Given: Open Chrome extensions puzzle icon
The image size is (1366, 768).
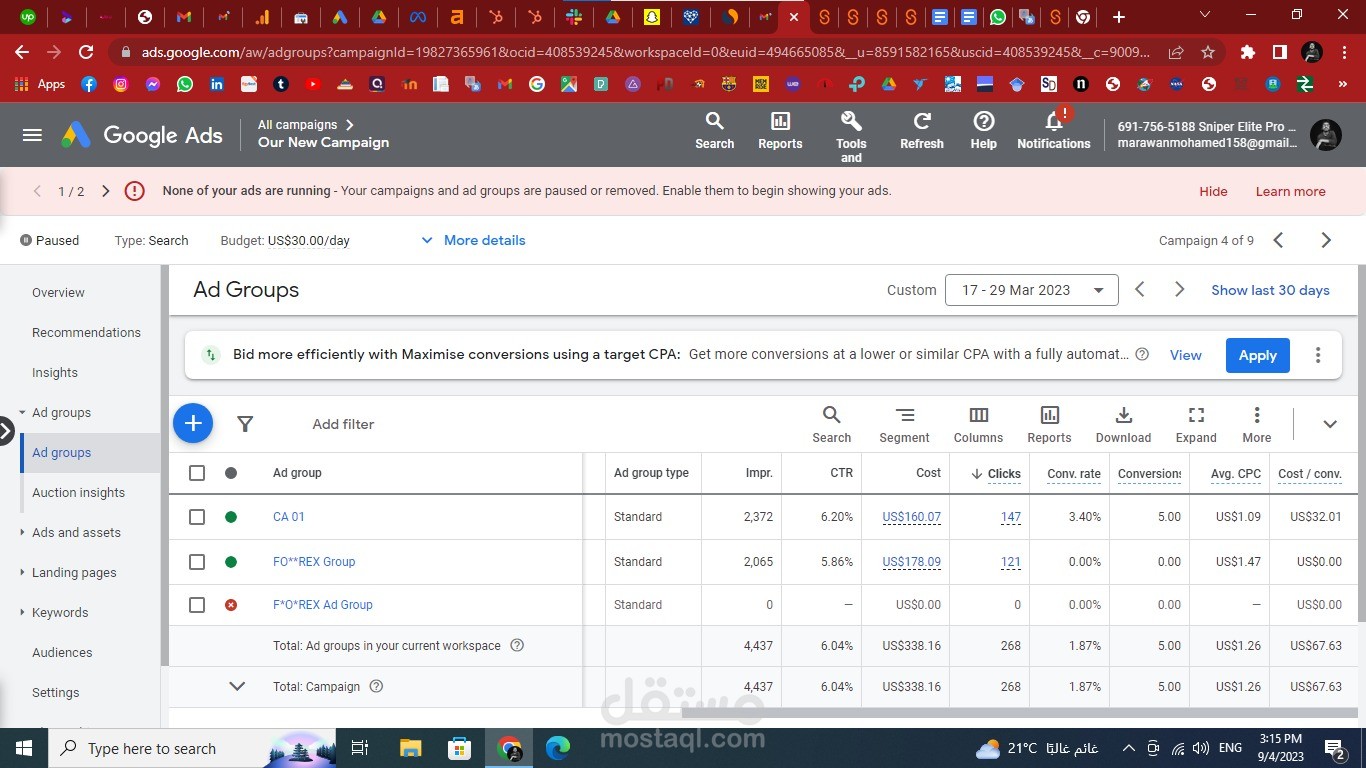Looking at the screenshot, I should pyautogui.click(x=1247, y=52).
